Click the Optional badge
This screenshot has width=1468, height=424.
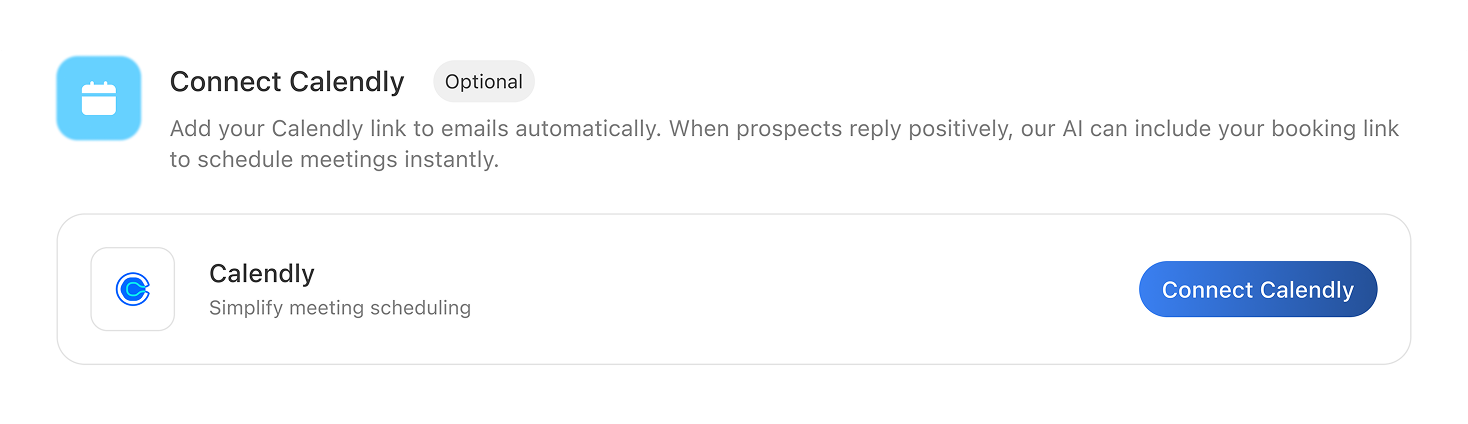coord(484,82)
